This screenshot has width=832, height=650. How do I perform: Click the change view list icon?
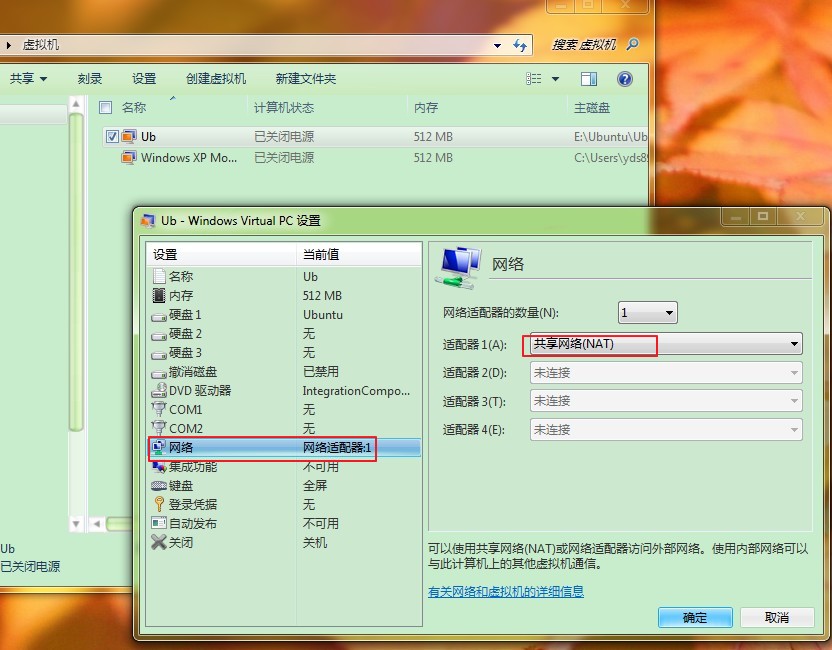pos(533,79)
